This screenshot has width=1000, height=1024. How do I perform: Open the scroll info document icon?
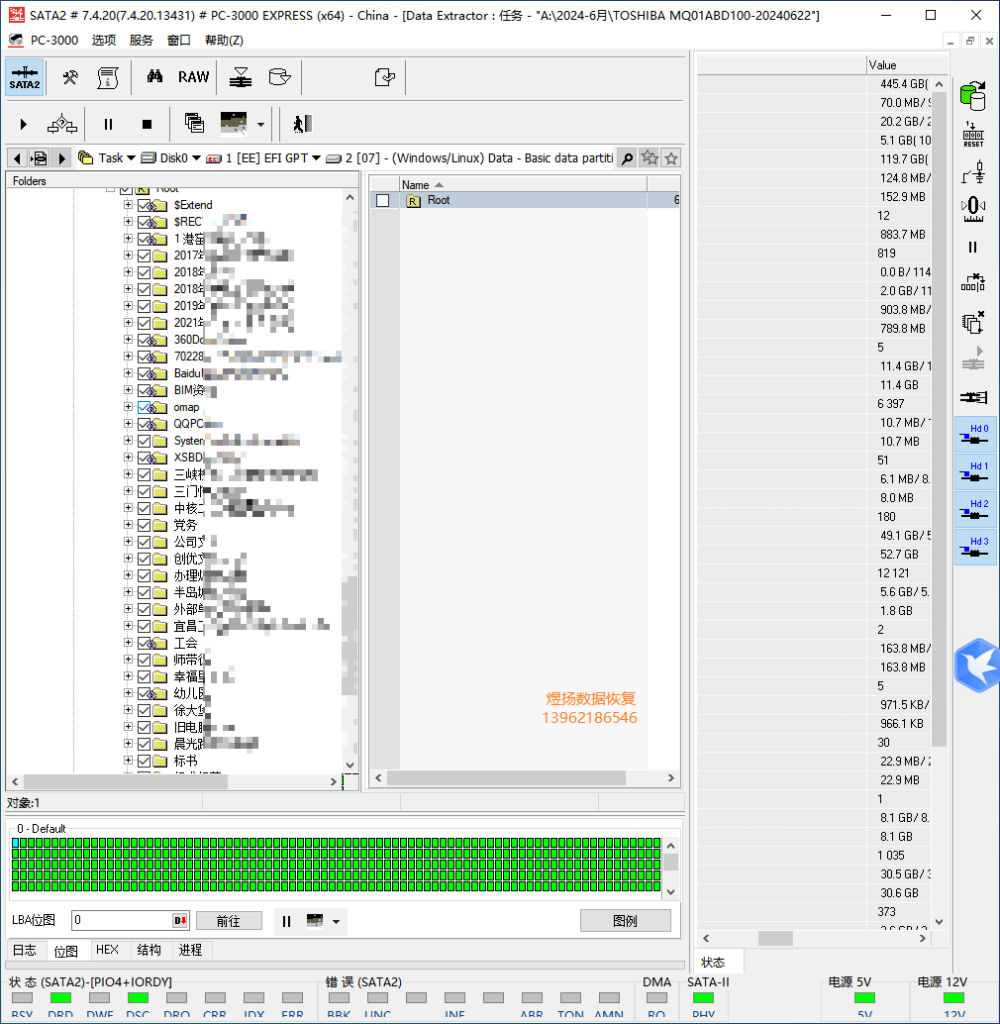(x=107, y=77)
